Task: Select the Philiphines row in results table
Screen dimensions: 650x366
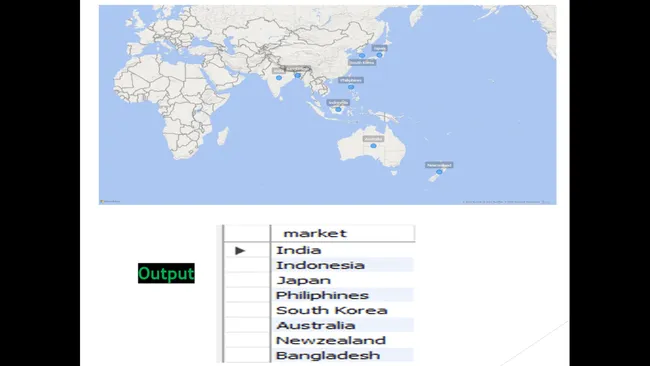Action: coord(342,295)
